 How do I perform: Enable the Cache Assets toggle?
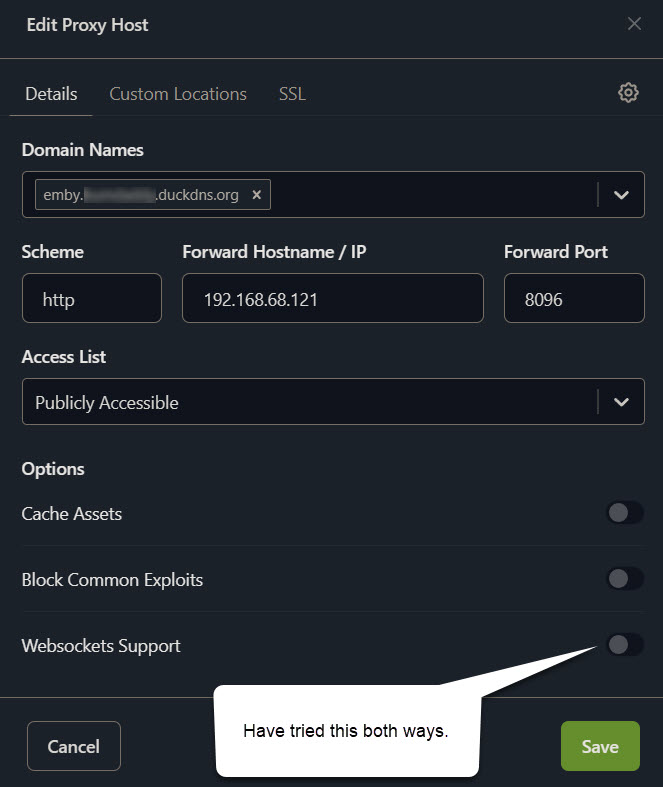tap(624, 513)
